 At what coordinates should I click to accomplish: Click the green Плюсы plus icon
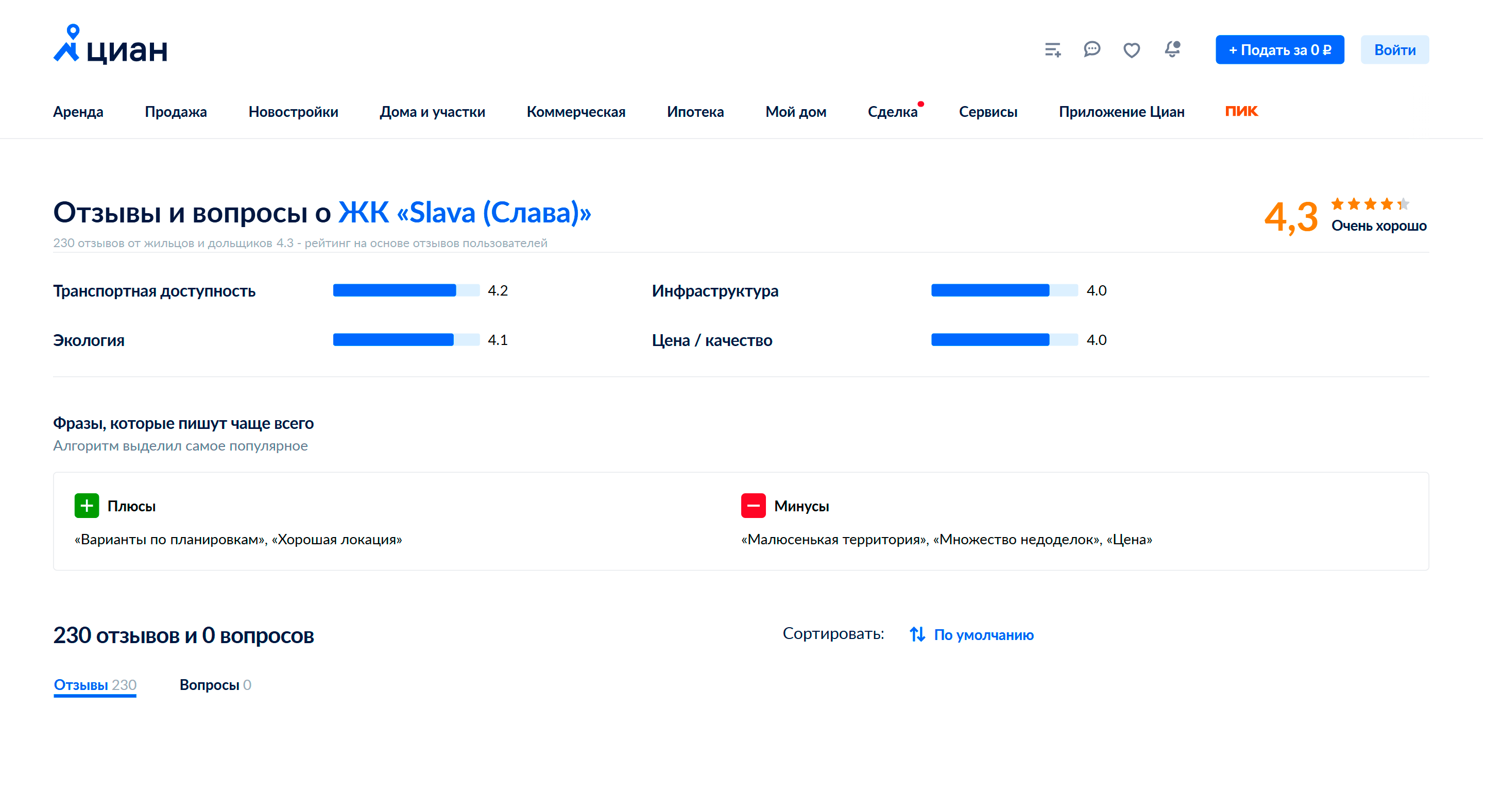87,506
